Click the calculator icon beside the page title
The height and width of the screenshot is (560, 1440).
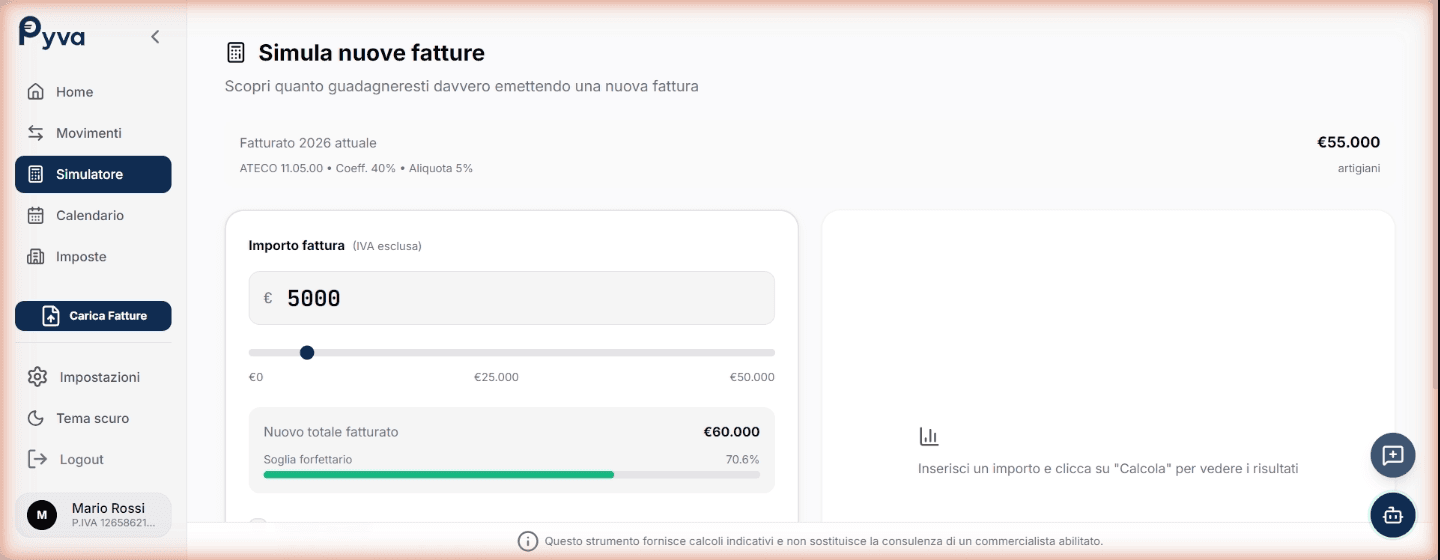pyautogui.click(x=236, y=53)
